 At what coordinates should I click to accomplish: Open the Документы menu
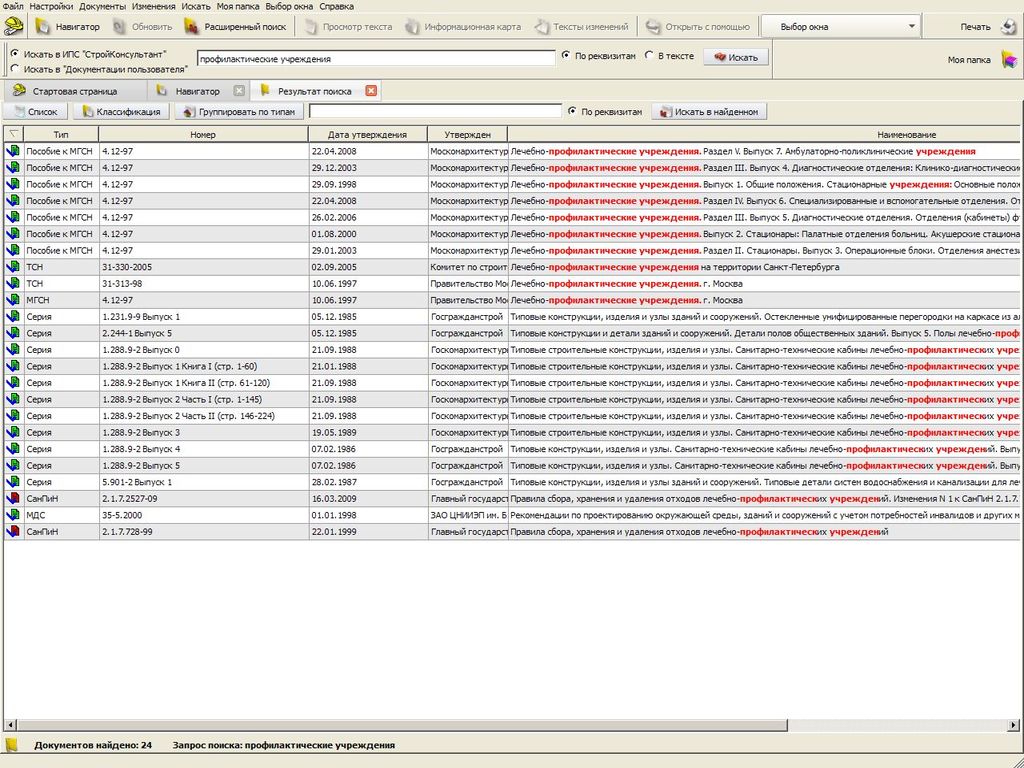pyautogui.click(x=103, y=7)
